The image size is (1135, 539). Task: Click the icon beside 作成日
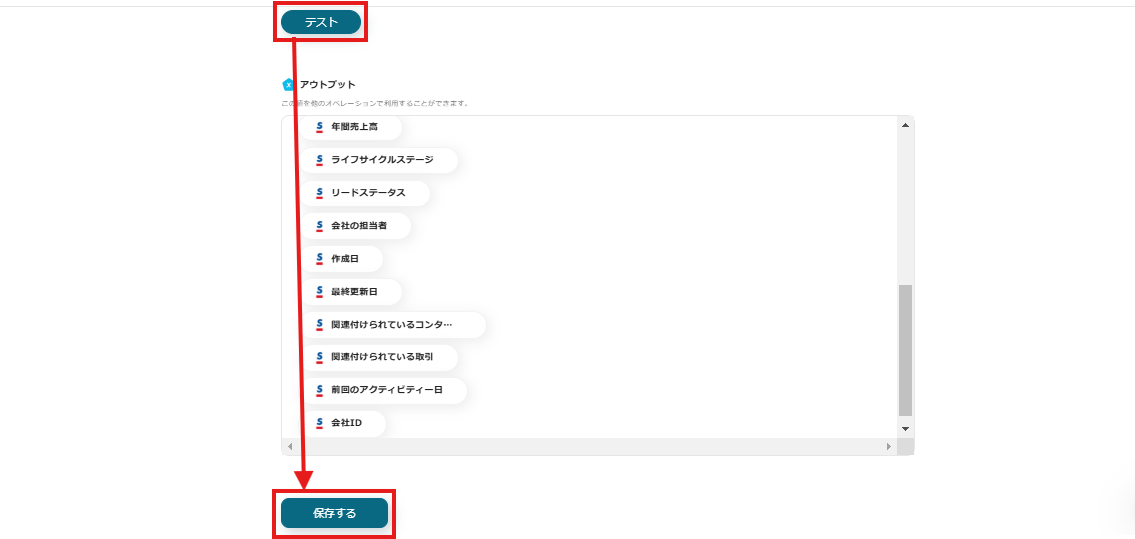[320, 259]
